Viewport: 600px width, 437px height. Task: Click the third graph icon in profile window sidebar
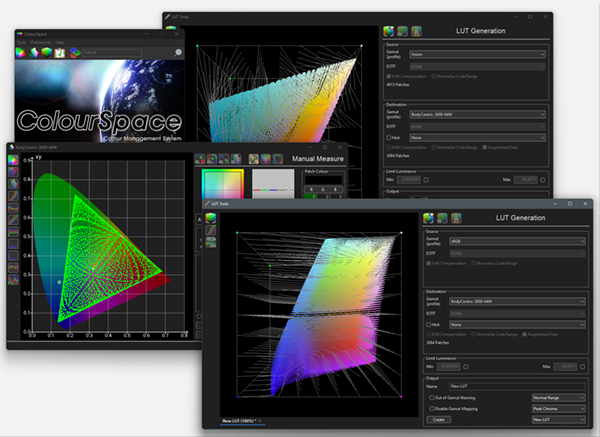[x=13, y=184]
